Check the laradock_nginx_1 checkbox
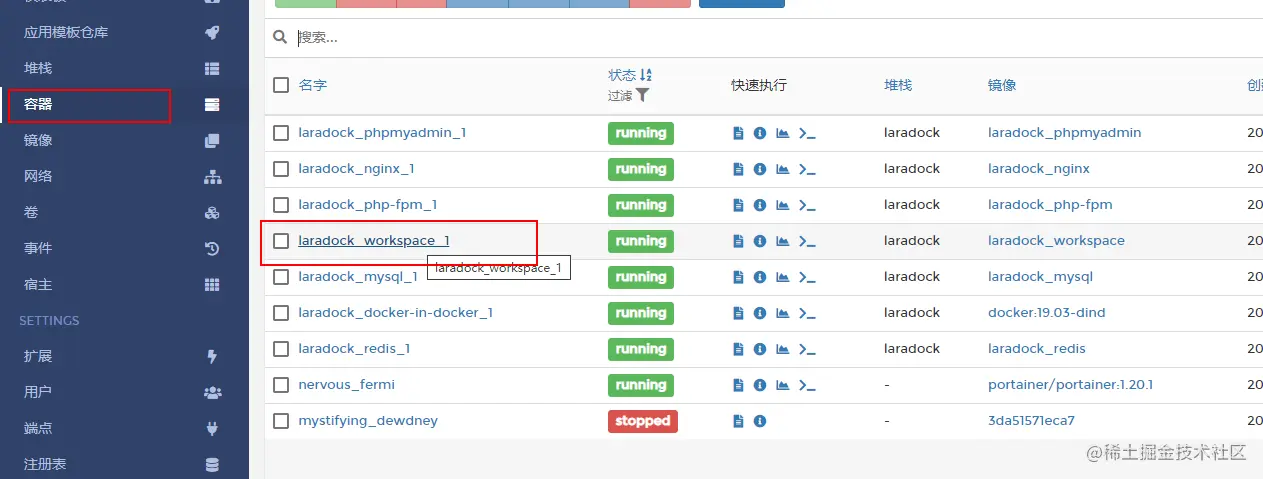Image resolution: width=1263 pixels, height=479 pixels. tap(281, 169)
